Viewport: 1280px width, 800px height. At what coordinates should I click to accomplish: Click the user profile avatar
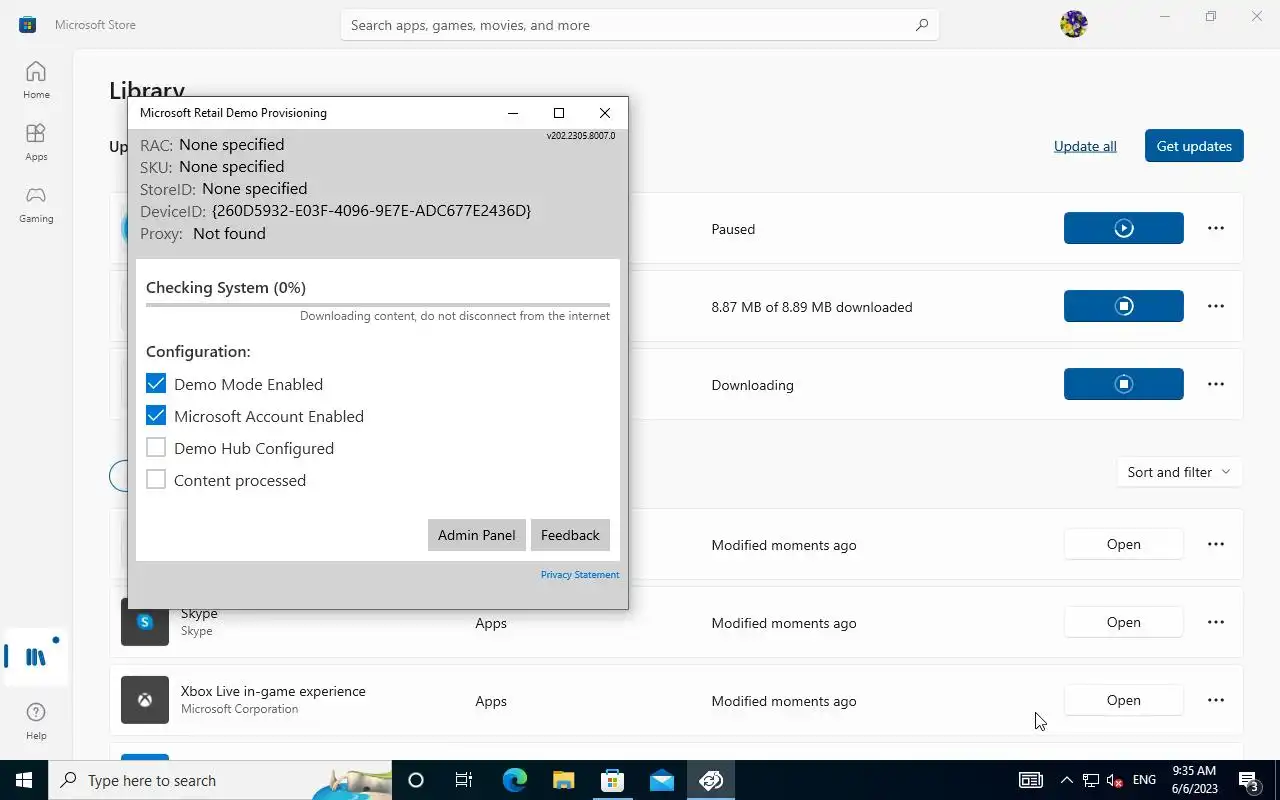pyautogui.click(x=1073, y=24)
